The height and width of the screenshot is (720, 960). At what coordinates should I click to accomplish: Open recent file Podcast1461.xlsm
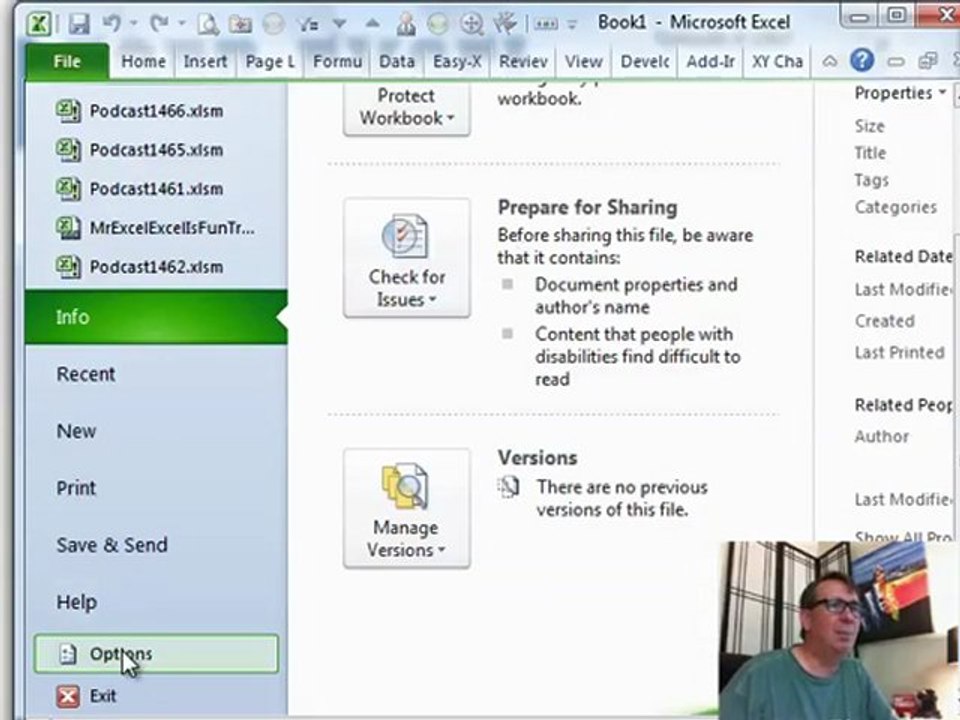click(x=156, y=189)
